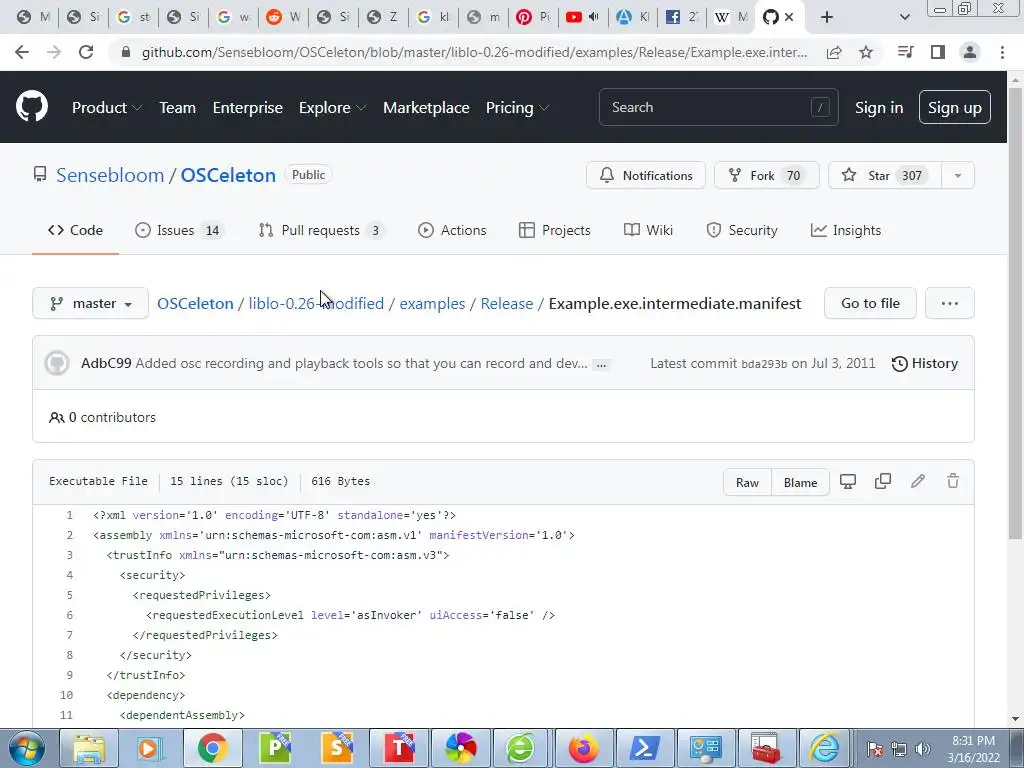Copy raw contents with the copy icon
Image resolution: width=1024 pixels, height=768 pixels.
(x=883, y=482)
